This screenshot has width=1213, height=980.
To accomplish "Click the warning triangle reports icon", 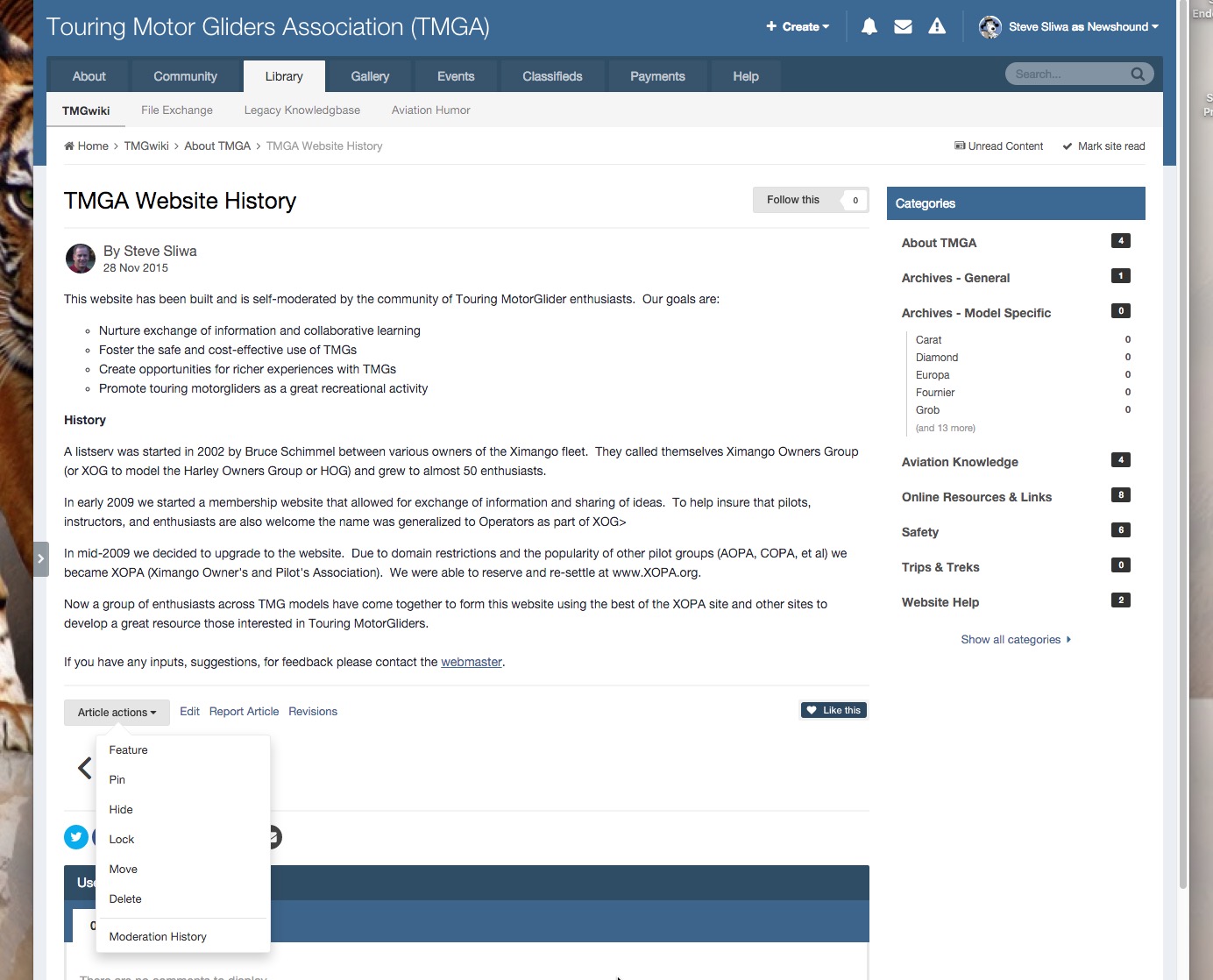I will [x=937, y=27].
